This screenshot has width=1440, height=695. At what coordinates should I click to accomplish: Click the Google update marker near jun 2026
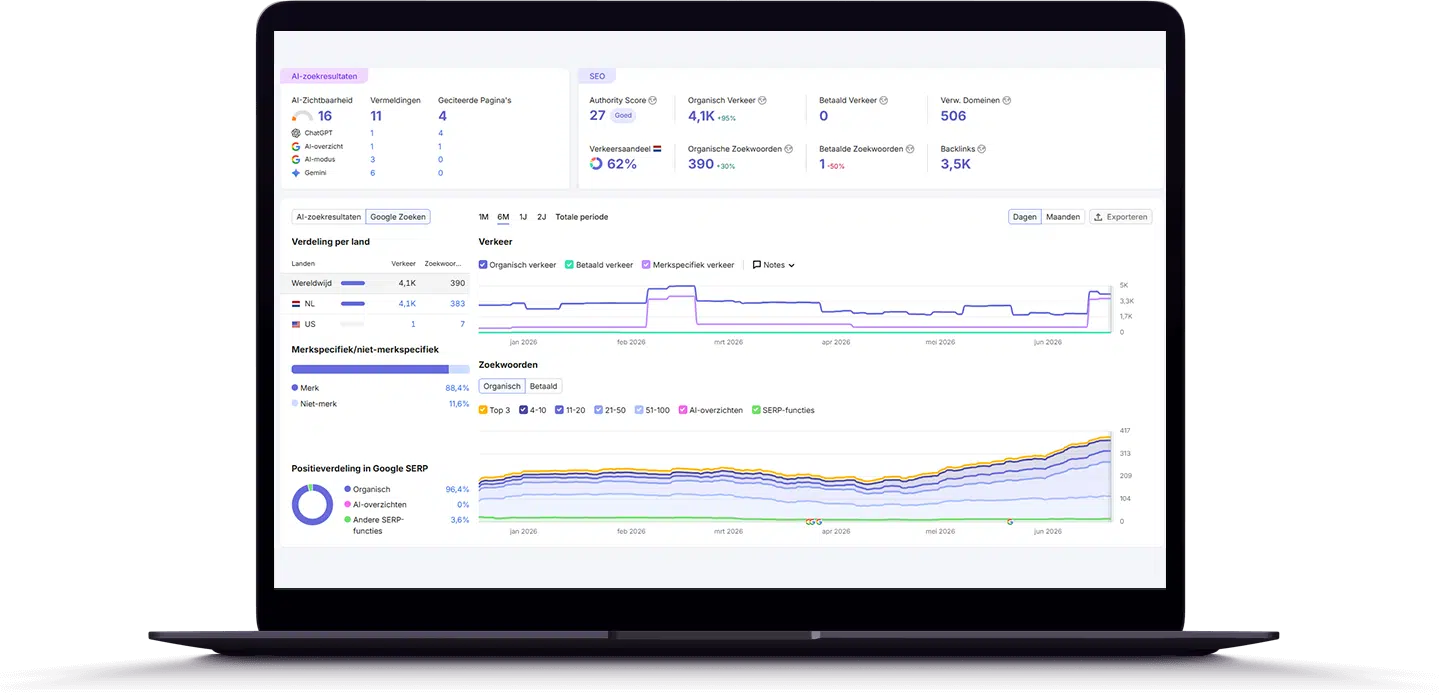point(1010,522)
